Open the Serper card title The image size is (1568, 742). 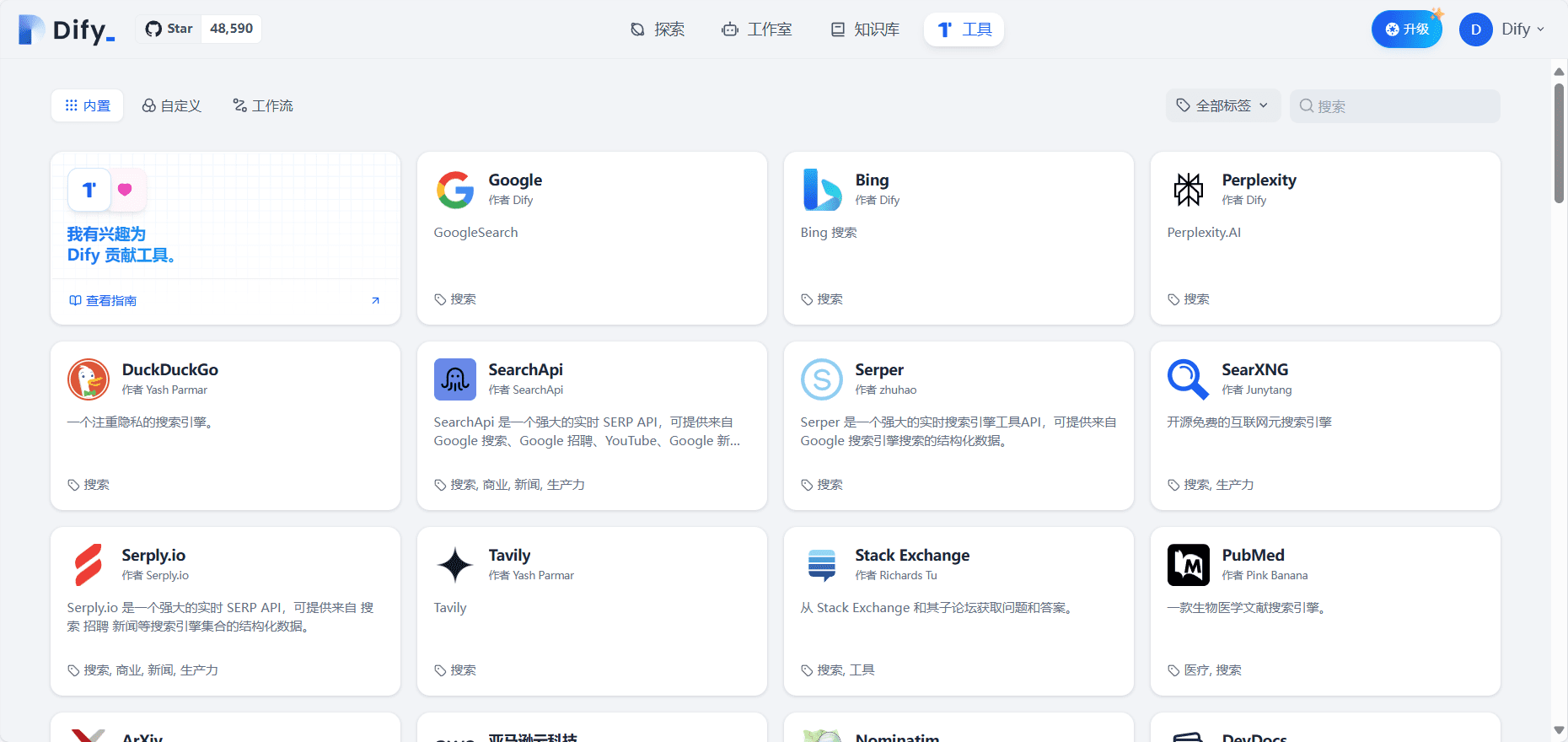click(879, 369)
